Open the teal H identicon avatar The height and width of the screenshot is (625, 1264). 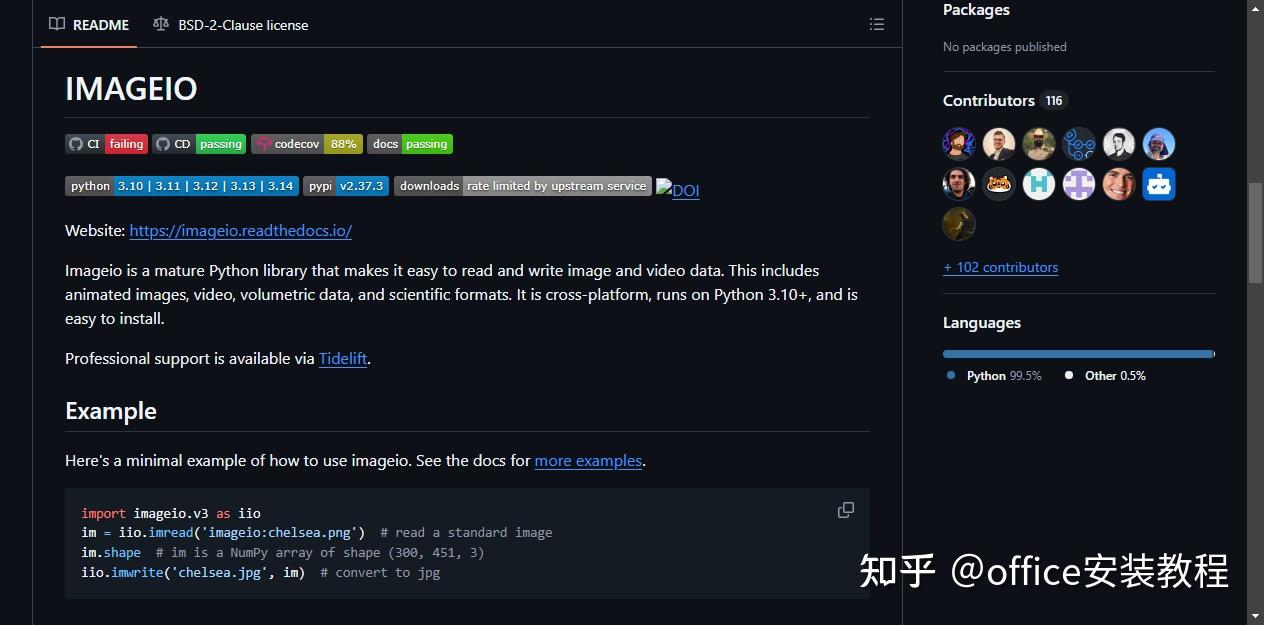[x=1039, y=184]
